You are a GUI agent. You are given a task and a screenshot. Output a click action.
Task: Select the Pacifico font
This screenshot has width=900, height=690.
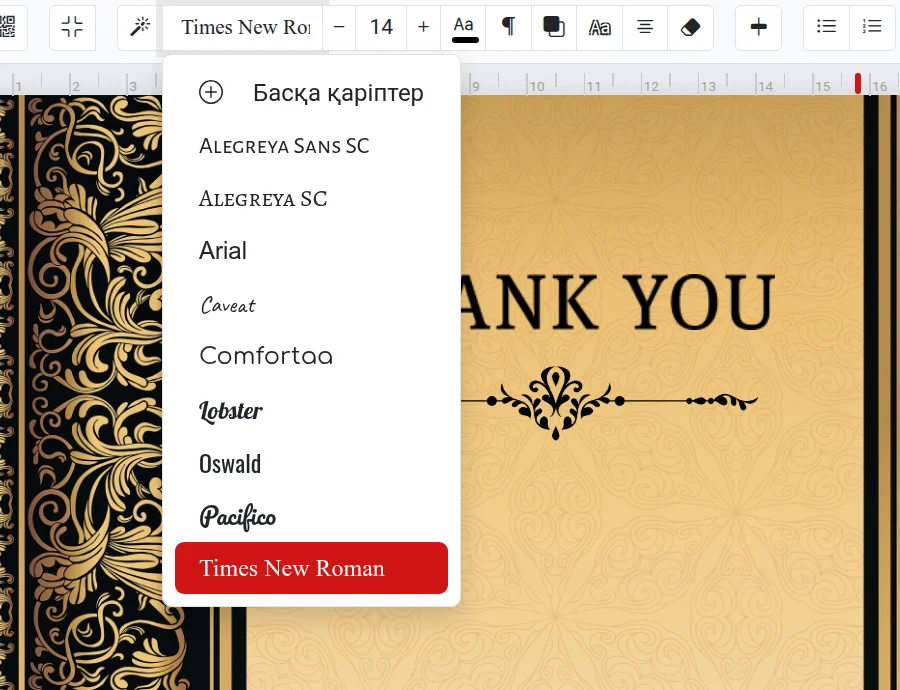point(312,516)
